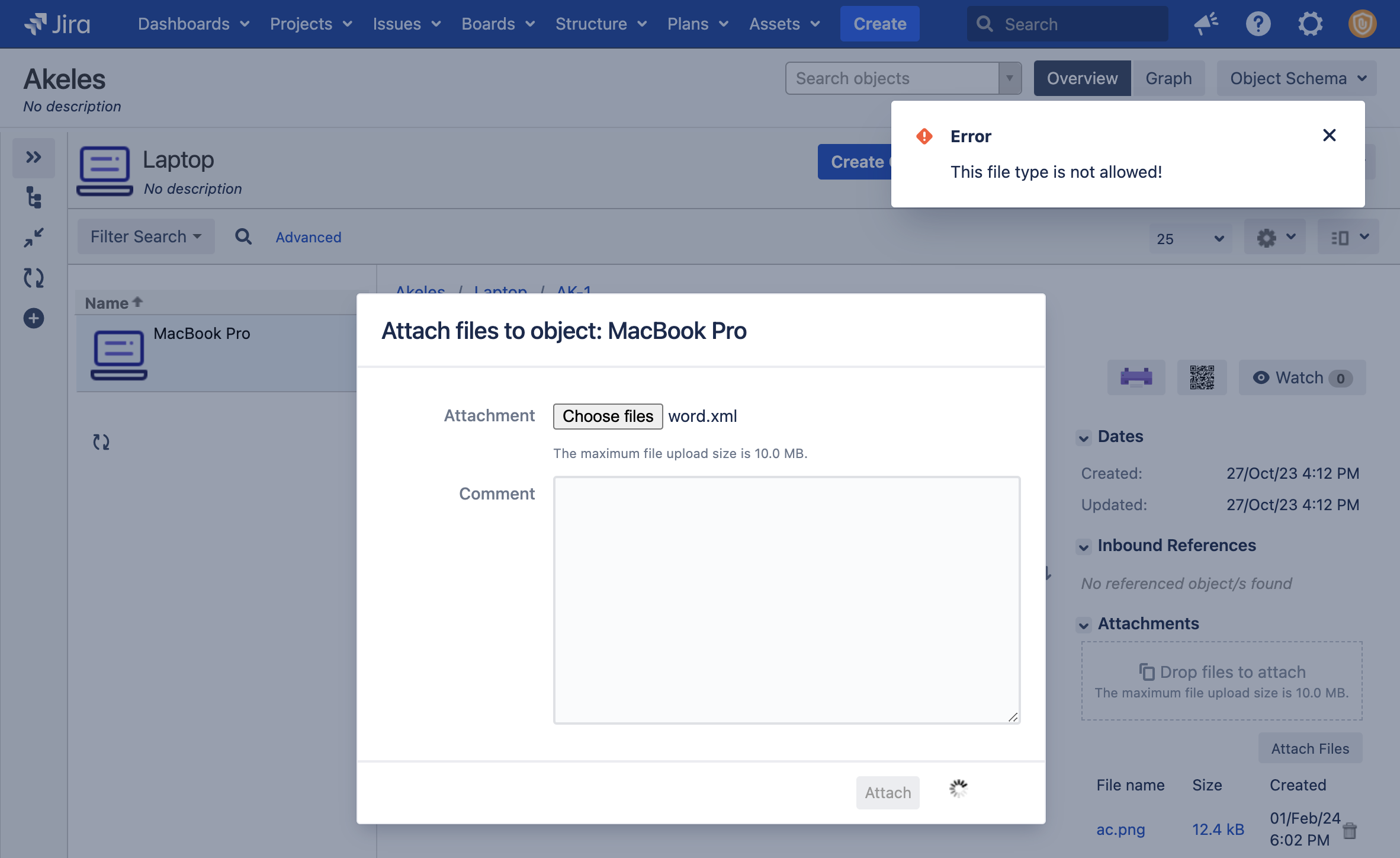Viewport: 1400px width, 858px height.
Task: Create a new object with the plus icon
Action: tap(34, 318)
